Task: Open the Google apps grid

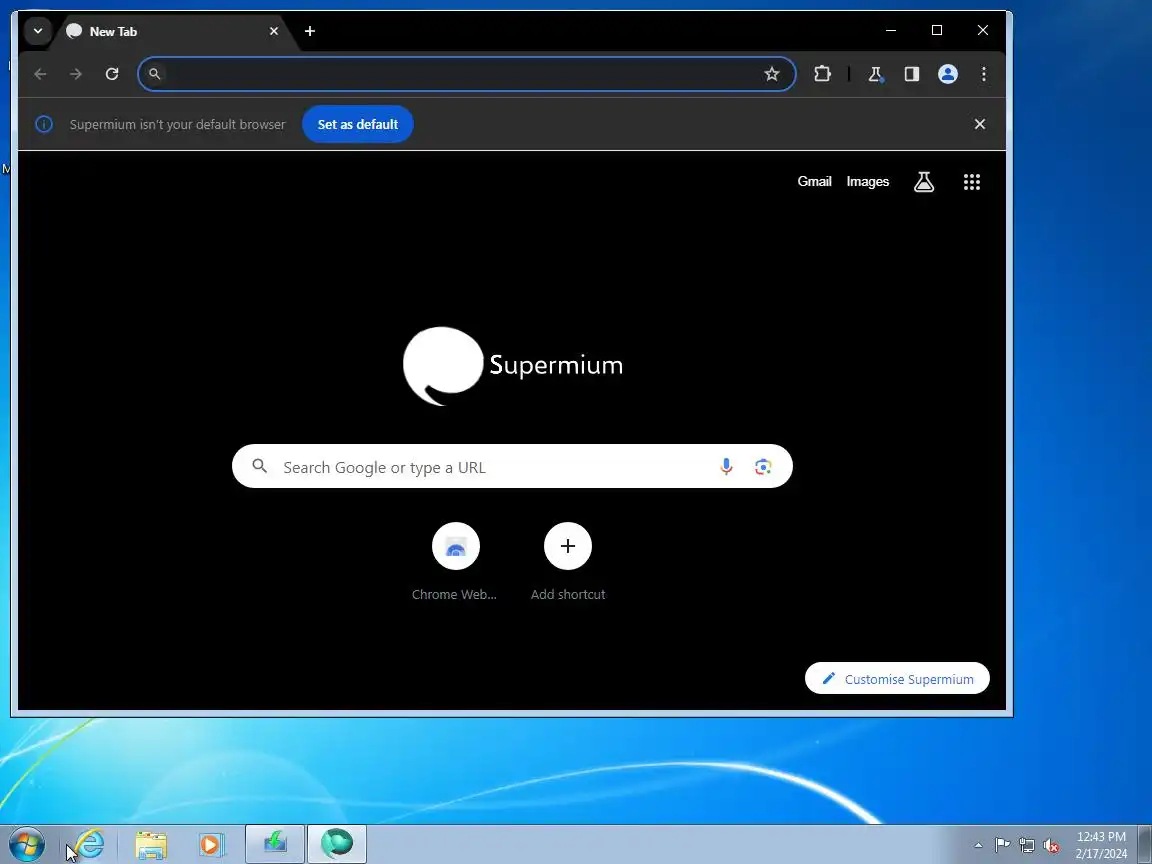Action: click(972, 181)
